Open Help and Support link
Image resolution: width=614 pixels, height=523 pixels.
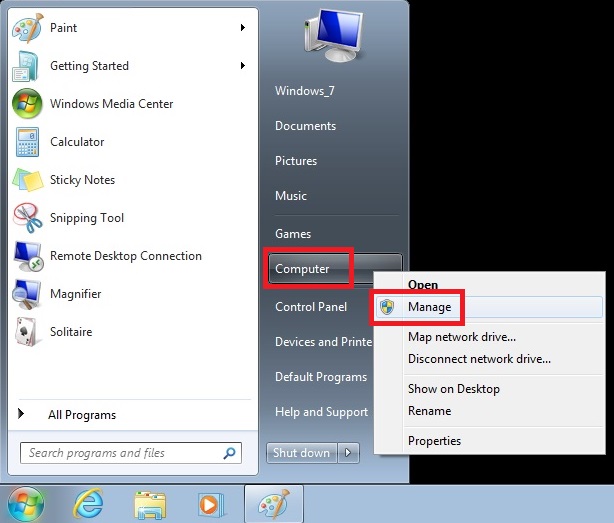(x=321, y=412)
